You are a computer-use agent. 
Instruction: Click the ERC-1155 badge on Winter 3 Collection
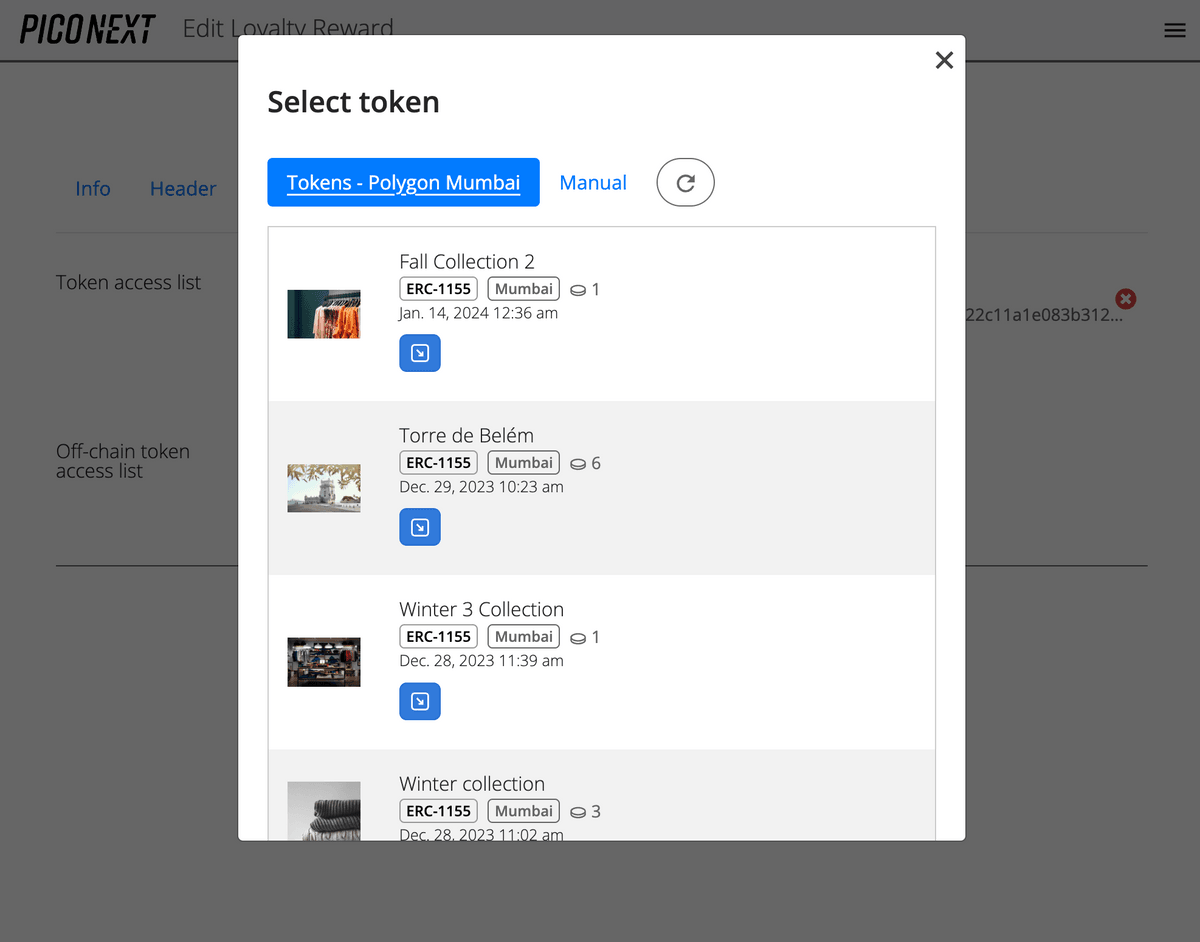(438, 636)
